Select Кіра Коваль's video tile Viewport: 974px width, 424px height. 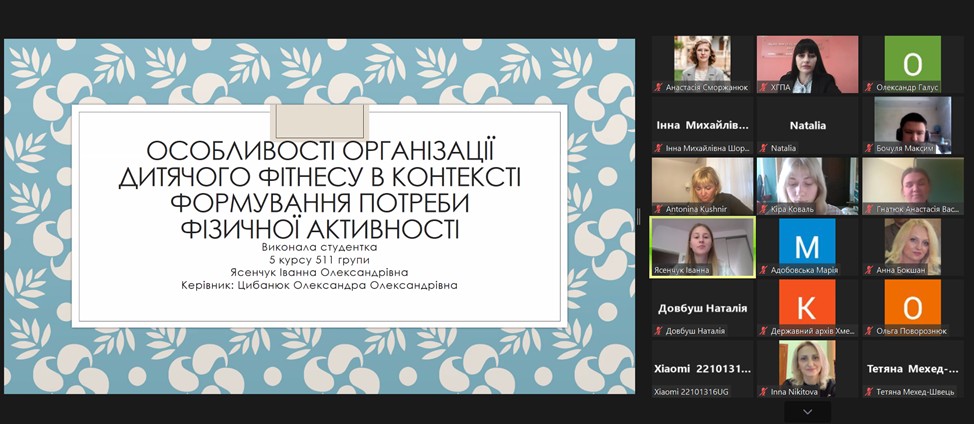807,186
